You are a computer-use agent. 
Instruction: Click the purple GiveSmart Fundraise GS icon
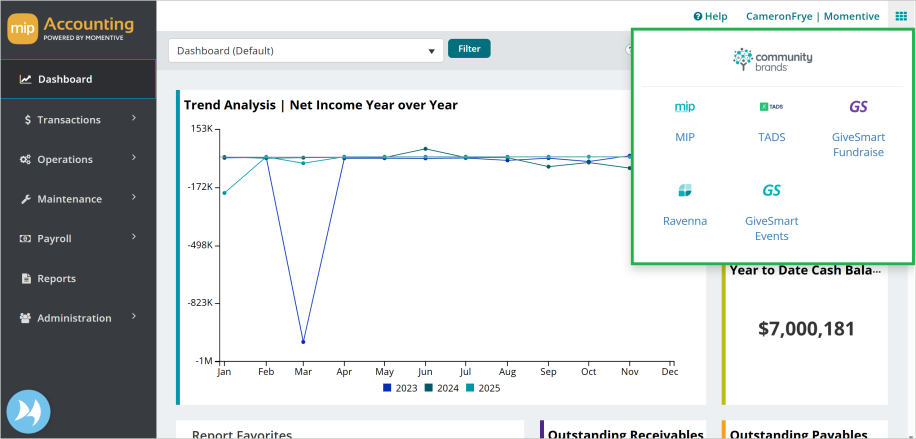(858, 107)
